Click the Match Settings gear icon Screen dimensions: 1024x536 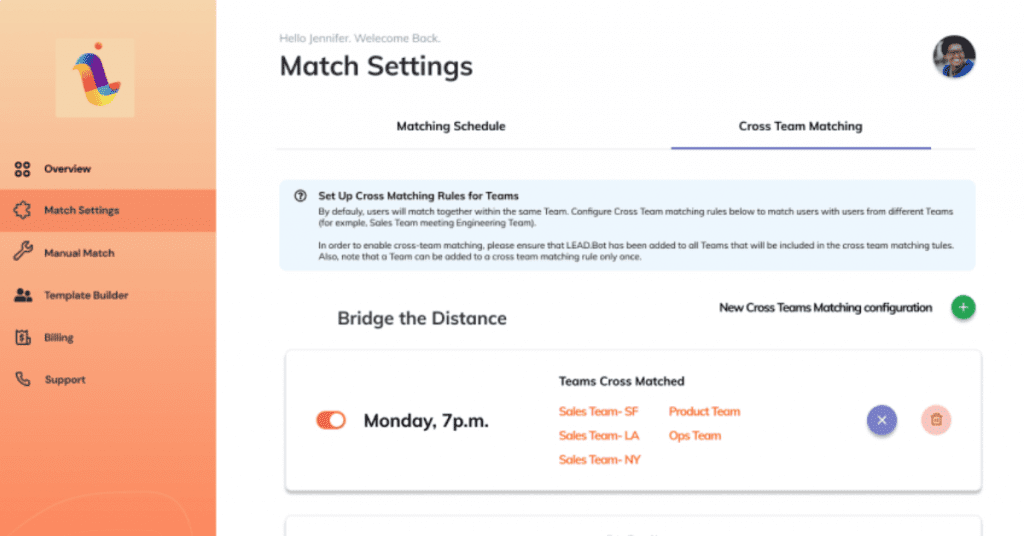click(22, 211)
